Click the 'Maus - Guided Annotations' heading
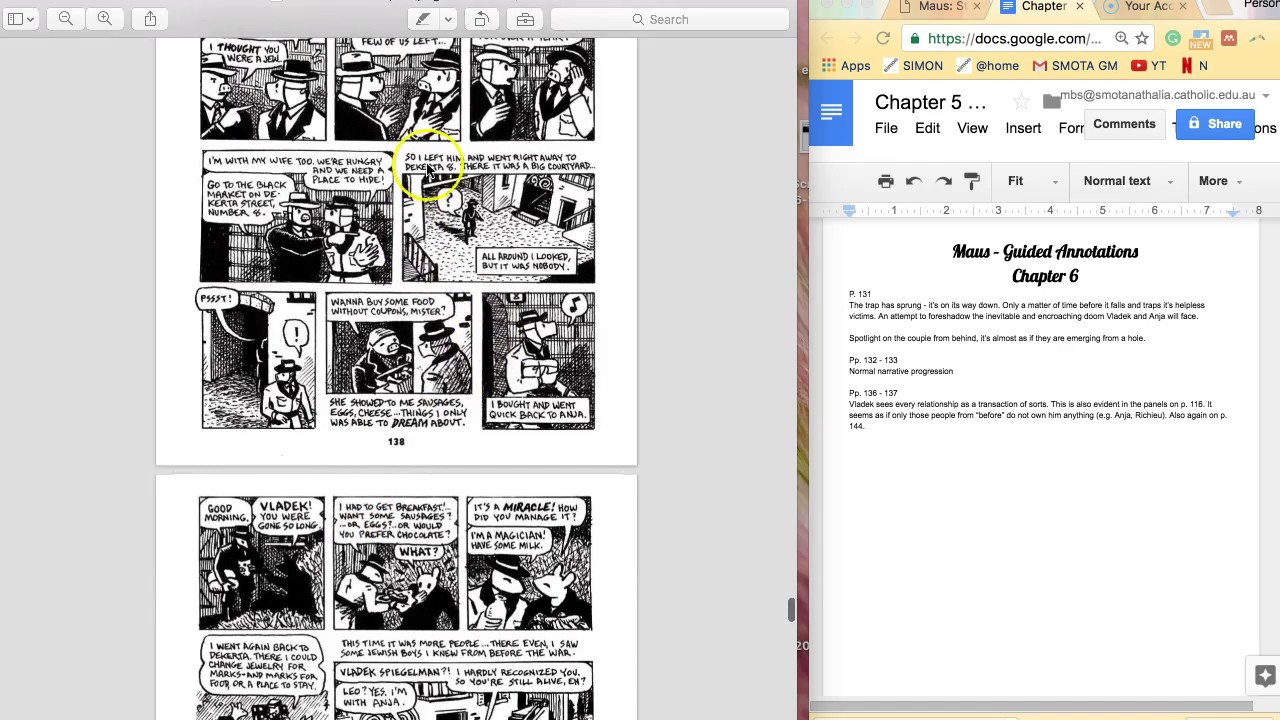The image size is (1280, 720). tap(1045, 252)
